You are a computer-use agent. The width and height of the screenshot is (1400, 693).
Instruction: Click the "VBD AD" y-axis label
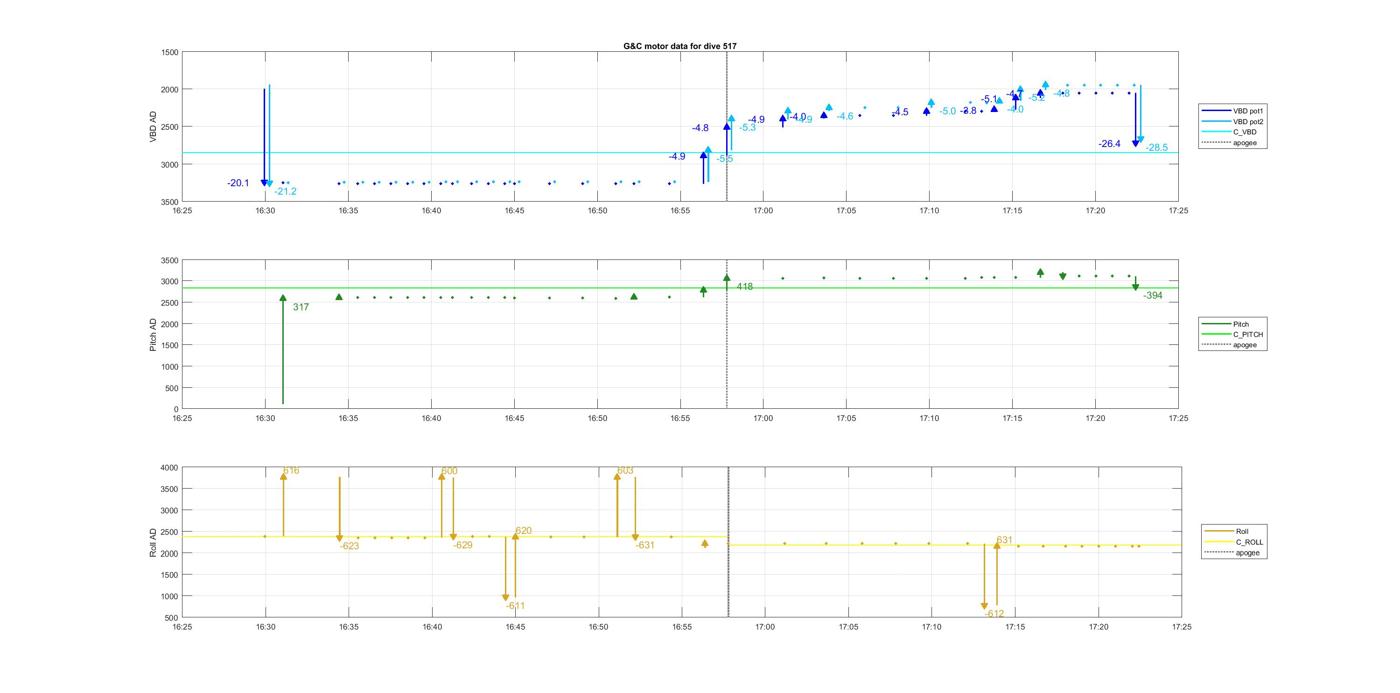[x=153, y=126]
